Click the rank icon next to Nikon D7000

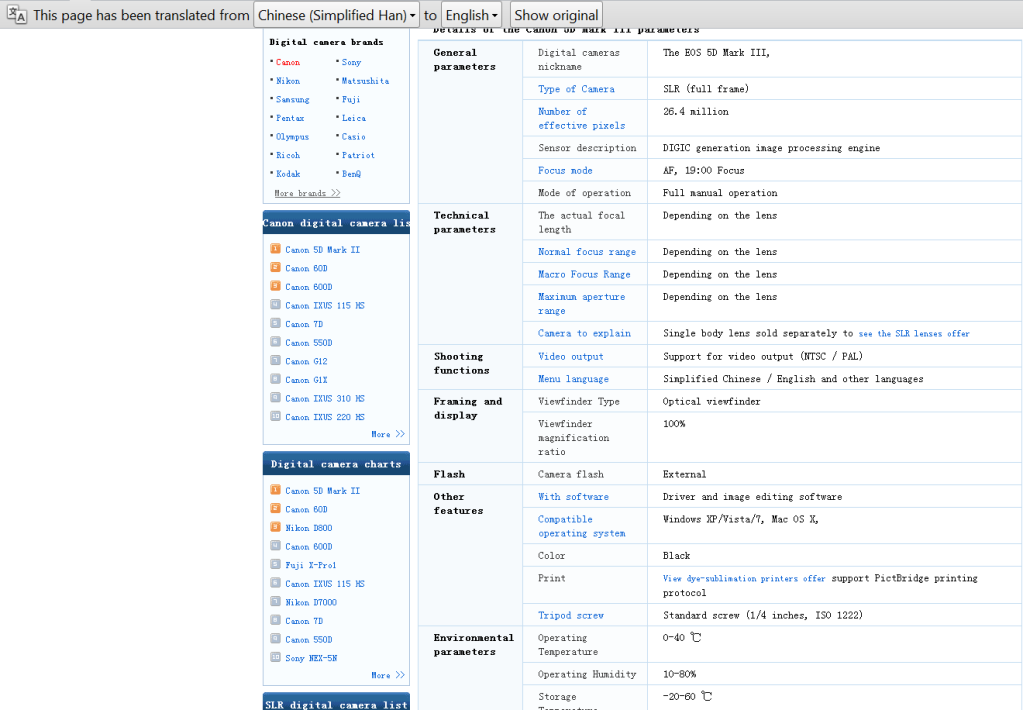pyautogui.click(x=275, y=601)
